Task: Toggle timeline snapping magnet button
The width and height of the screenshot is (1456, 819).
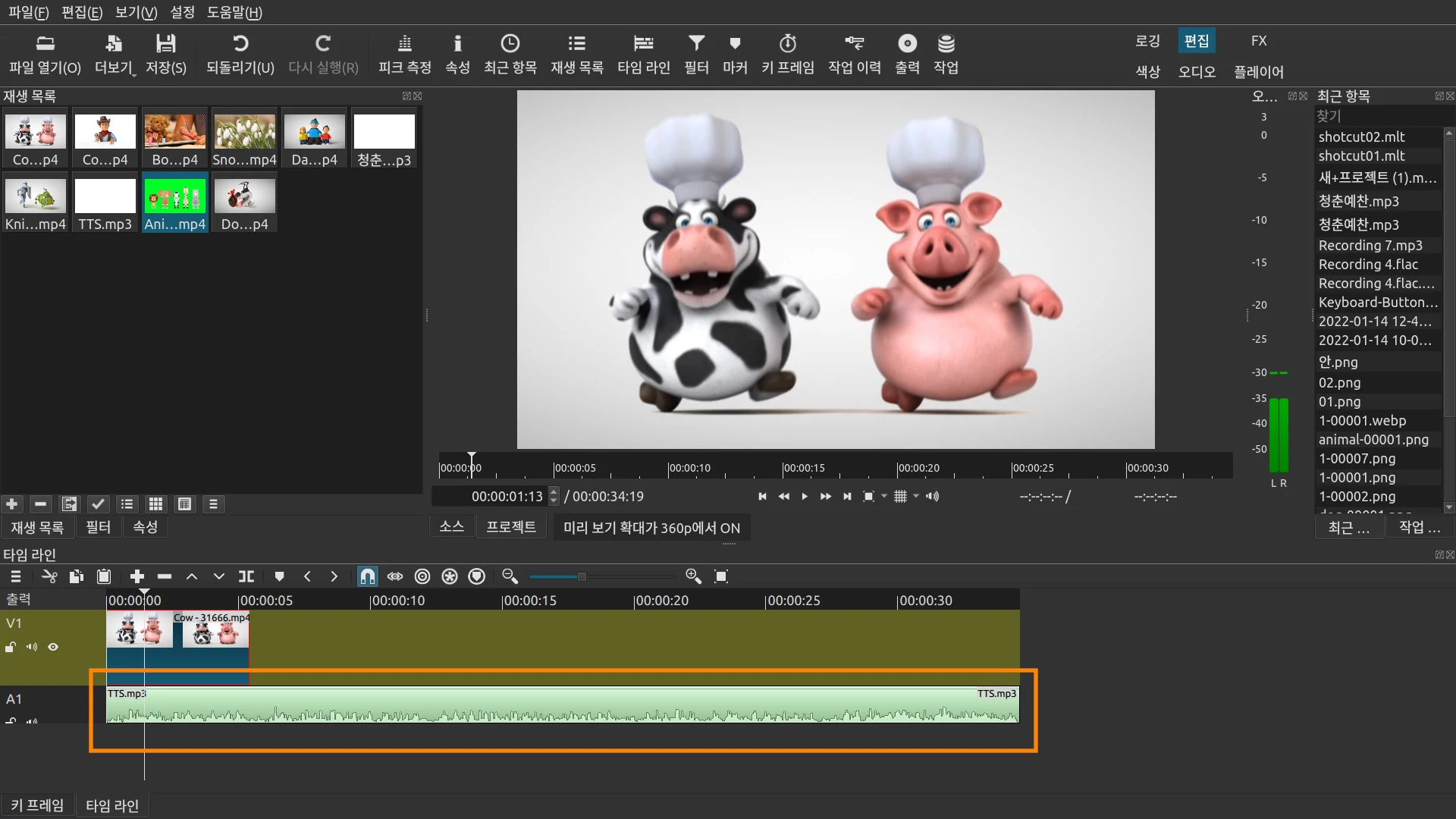Action: coord(368,576)
